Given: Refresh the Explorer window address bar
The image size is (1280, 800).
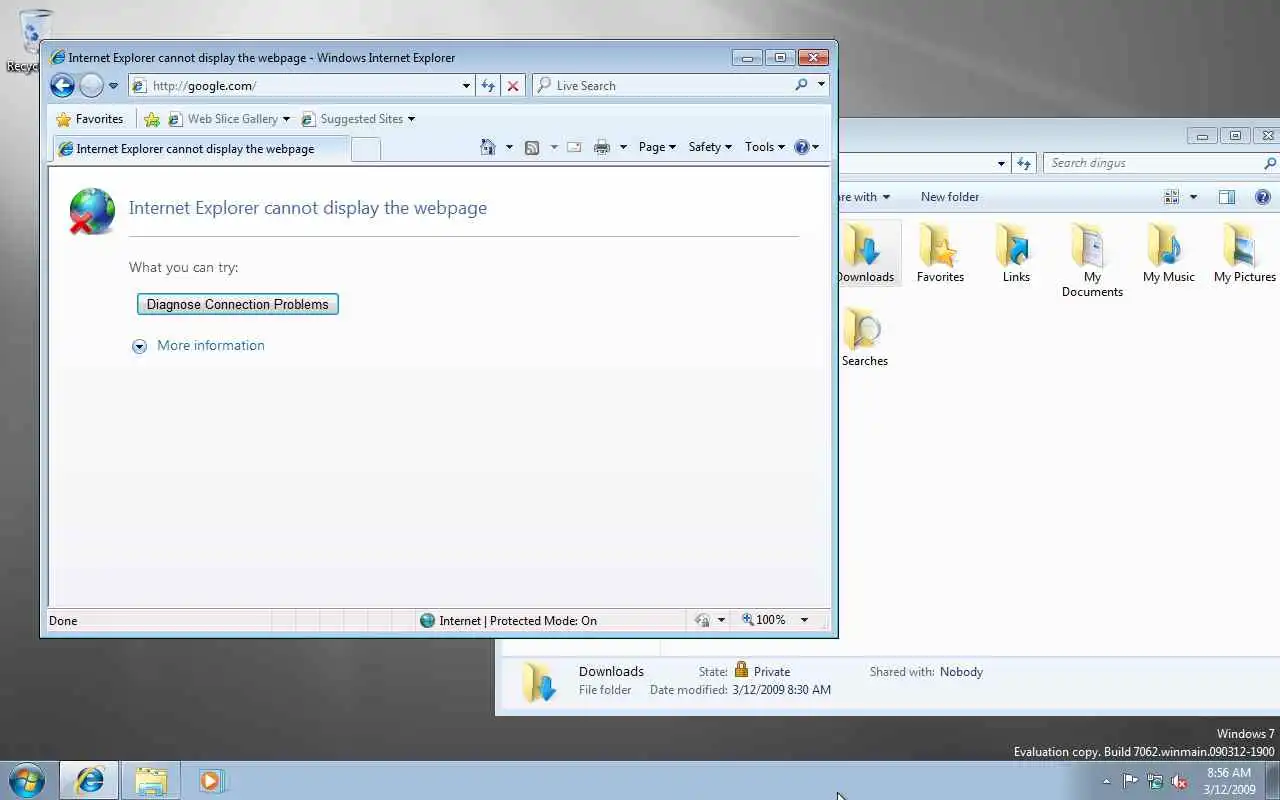Looking at the screenshot, I should [x=1024, y=163].
